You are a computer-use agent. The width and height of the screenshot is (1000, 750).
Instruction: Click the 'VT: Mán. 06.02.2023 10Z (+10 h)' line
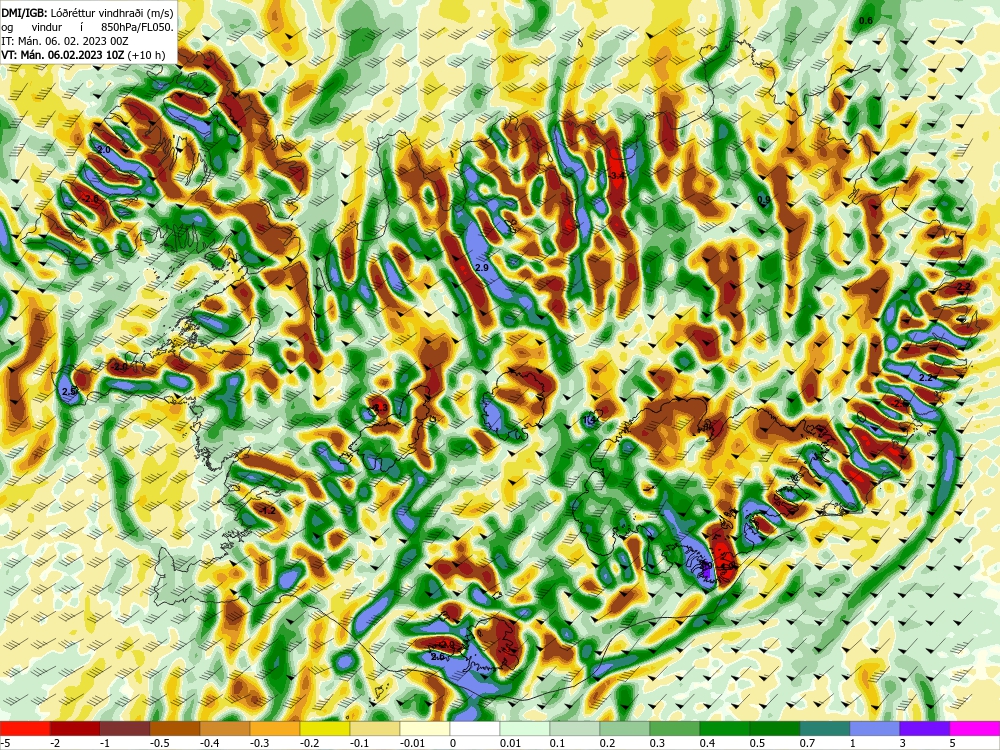tap(83, 55)
